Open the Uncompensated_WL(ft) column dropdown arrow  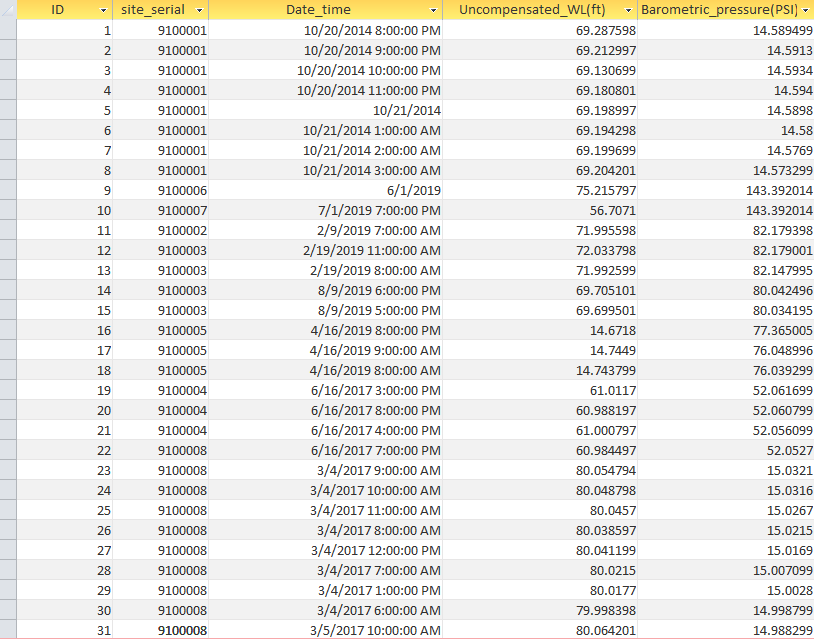tap(628, 10)
